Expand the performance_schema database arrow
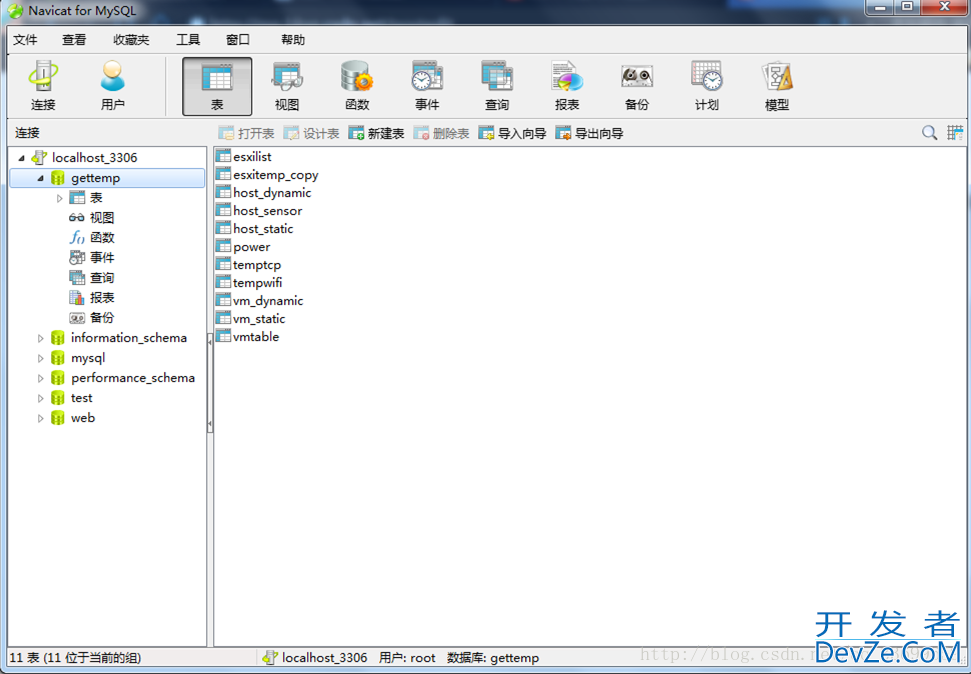The height and width of the screenshot is (674, 971). 40,378
